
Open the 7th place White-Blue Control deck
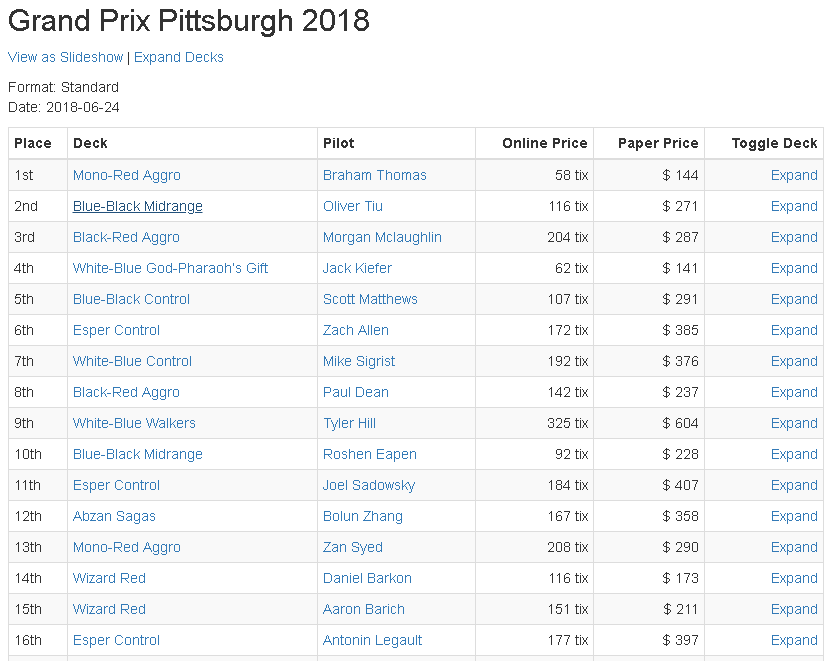pyautogui.click(x=132, y=361)
